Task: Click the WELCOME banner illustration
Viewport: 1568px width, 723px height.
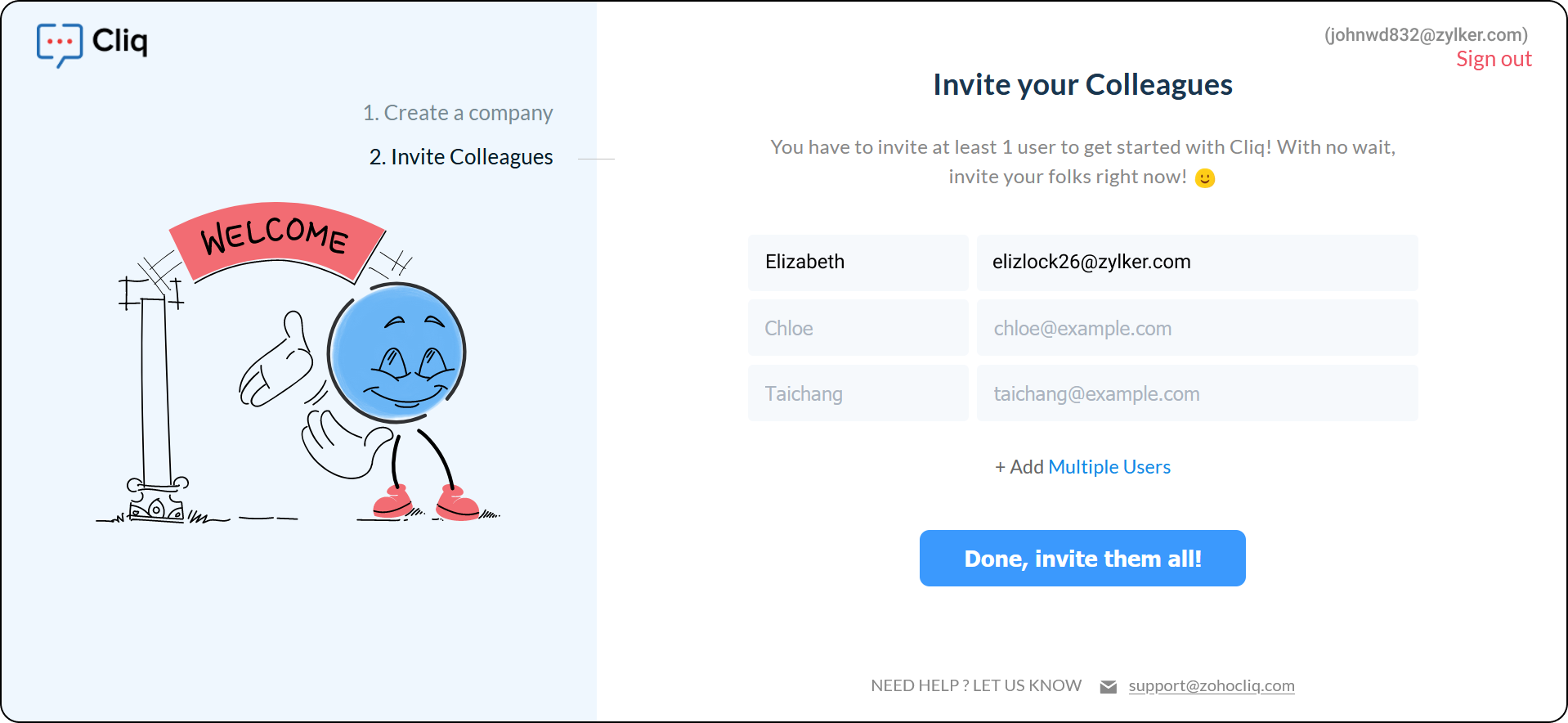Action: (276, 238)
